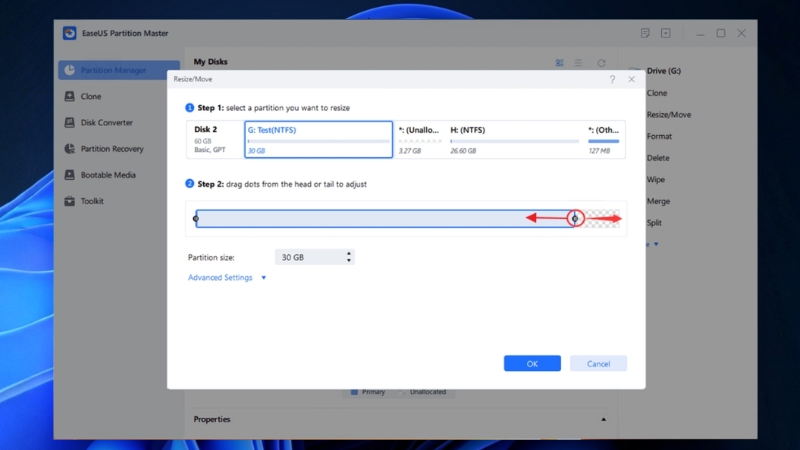Confirm the resize with the OK button
The image size is (800, 450).
pyautogui.click(x=532, y=363)
